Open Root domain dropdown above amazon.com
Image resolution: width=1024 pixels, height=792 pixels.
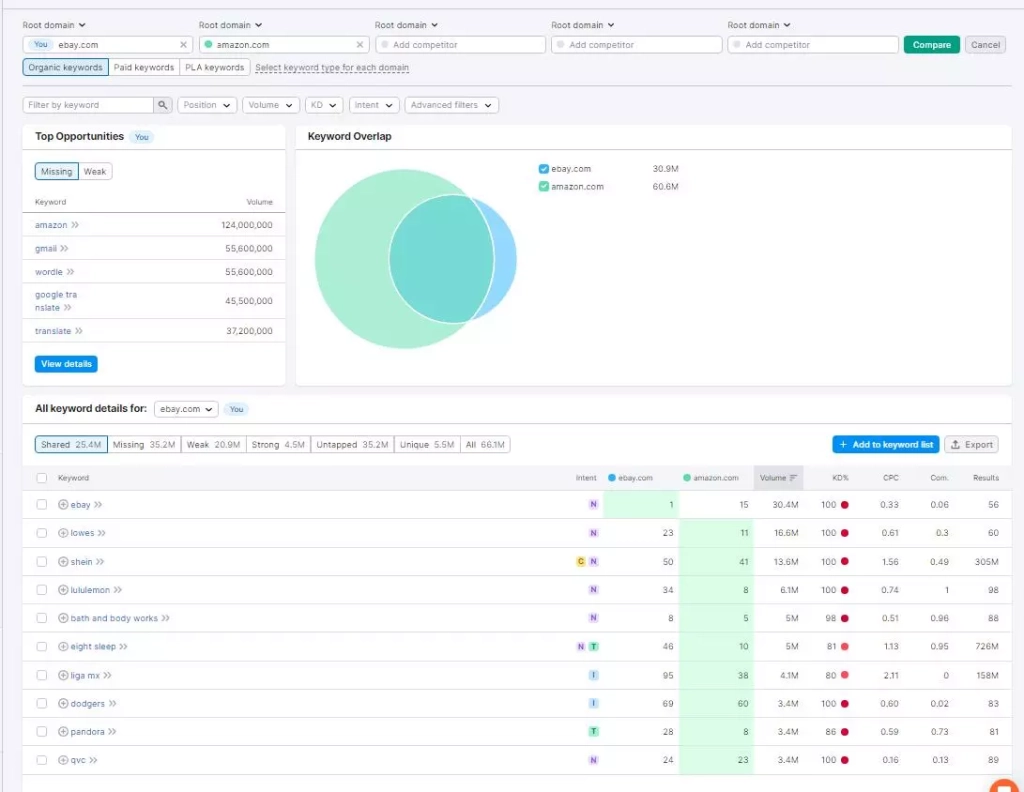[231, 25]
